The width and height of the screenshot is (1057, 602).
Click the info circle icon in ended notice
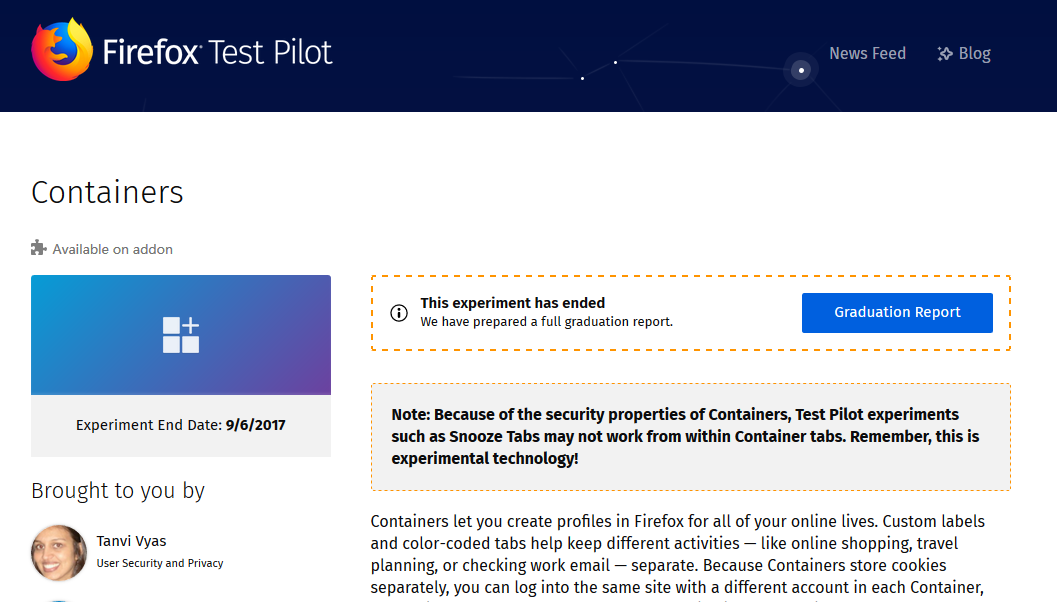click(399, 313)
